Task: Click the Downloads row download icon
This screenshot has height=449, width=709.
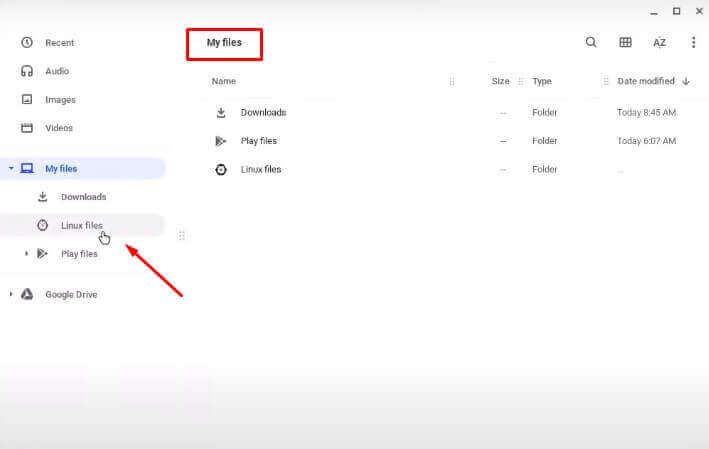Action: coord(221,113)
